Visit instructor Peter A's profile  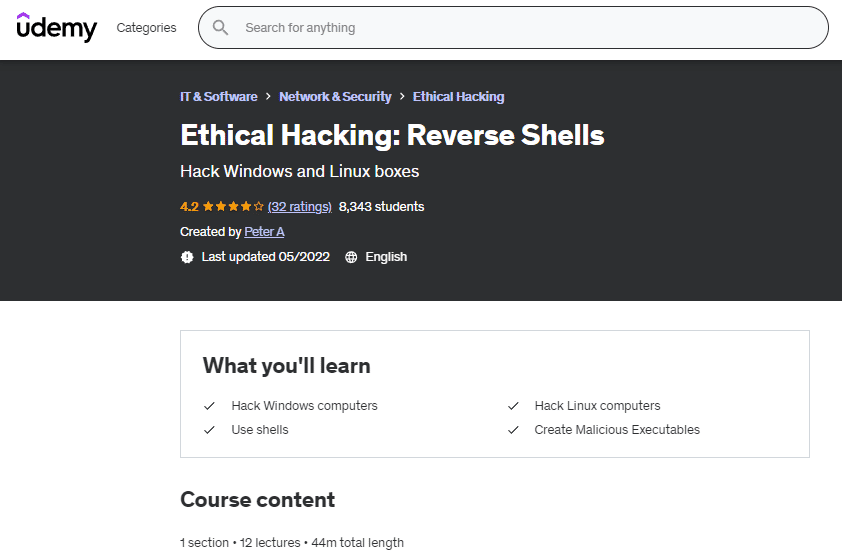[264, 232]
